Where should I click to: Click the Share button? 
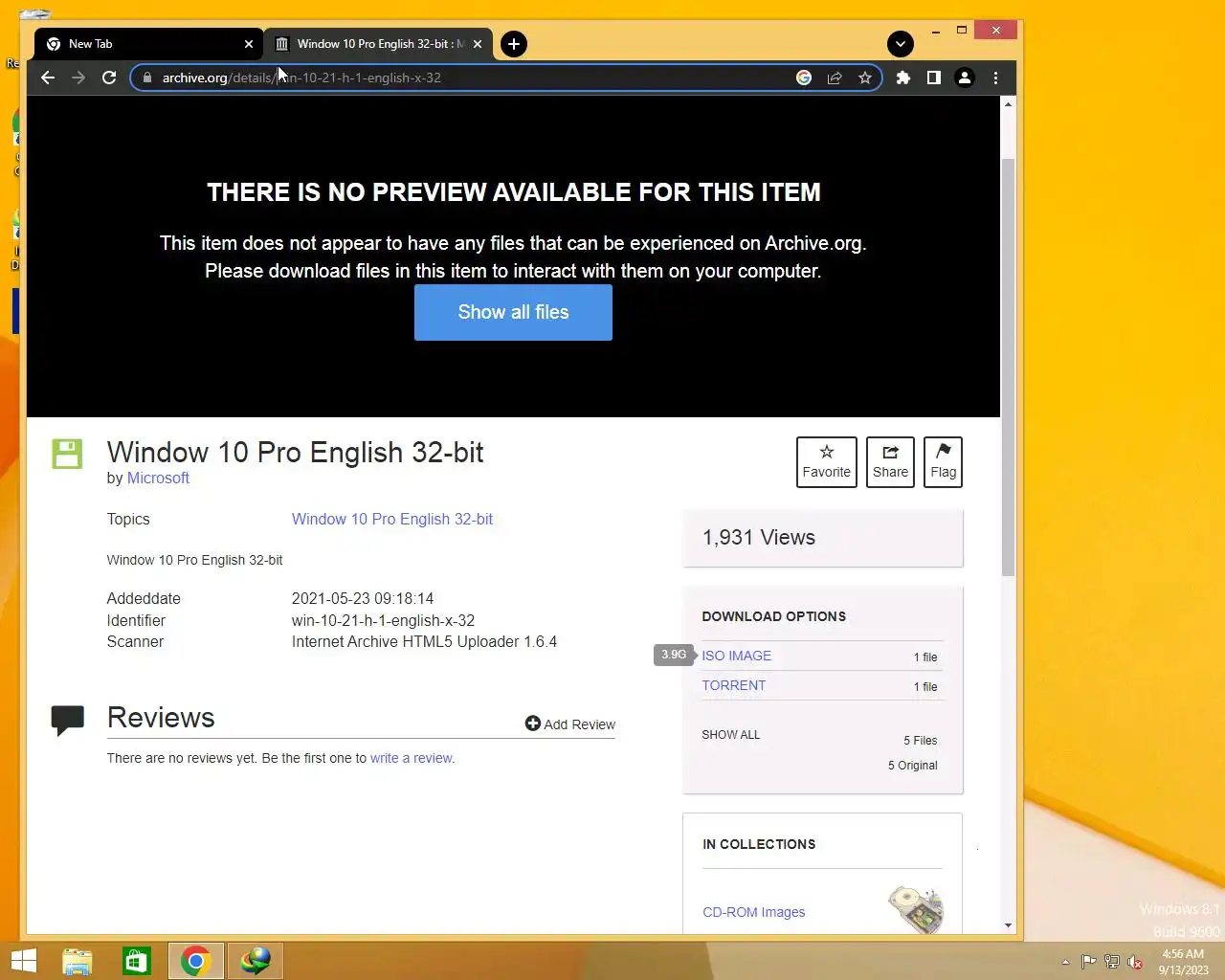click(x=890, y=462)
